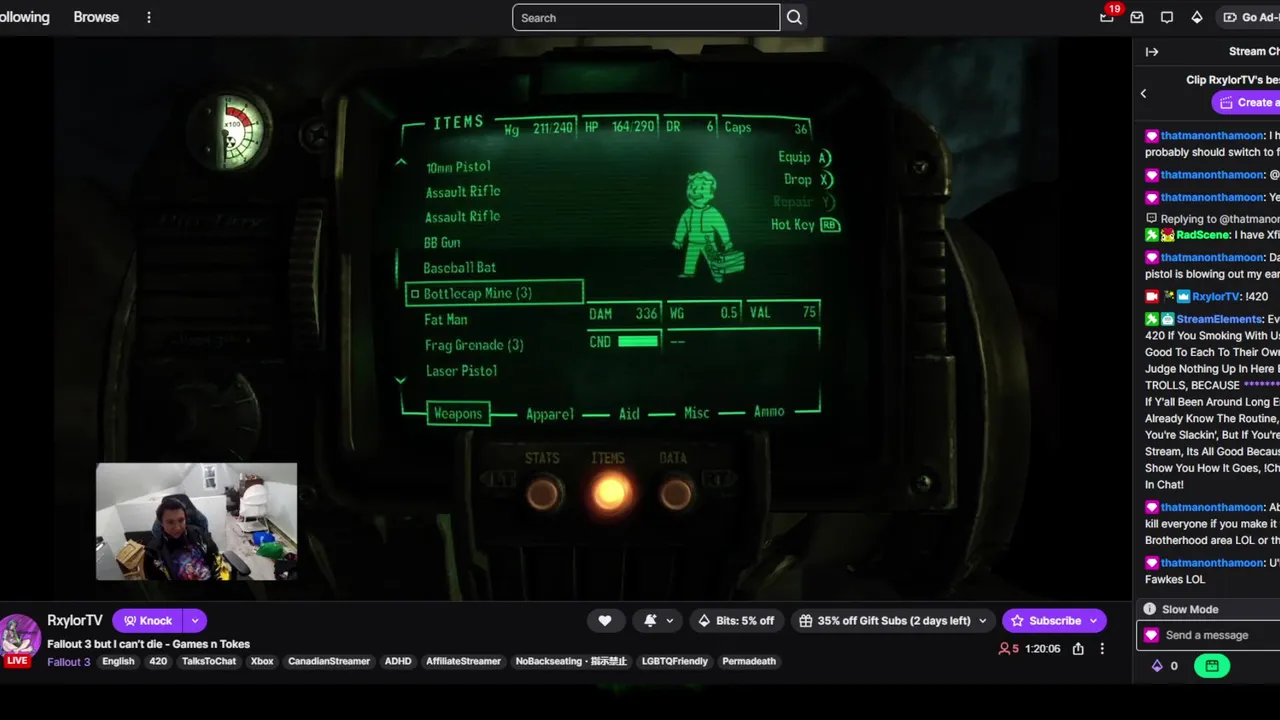Click the Create clip button in chat banner
Screen dimensions: 1280x720
coord(1246,102)
